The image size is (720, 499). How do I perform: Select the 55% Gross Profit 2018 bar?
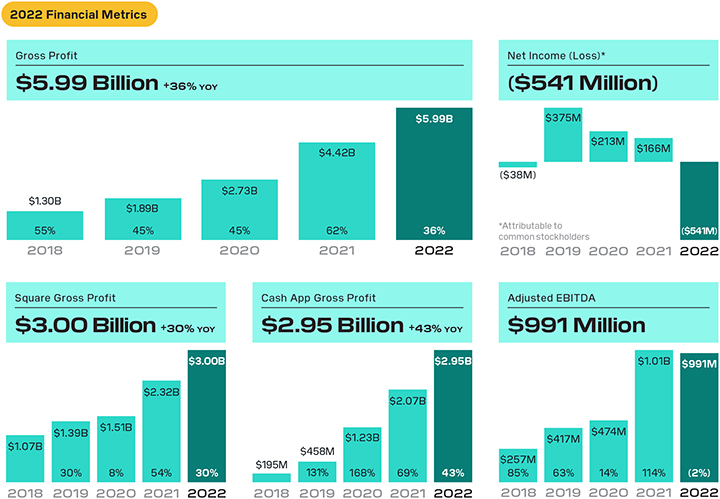tap(45, 225)
